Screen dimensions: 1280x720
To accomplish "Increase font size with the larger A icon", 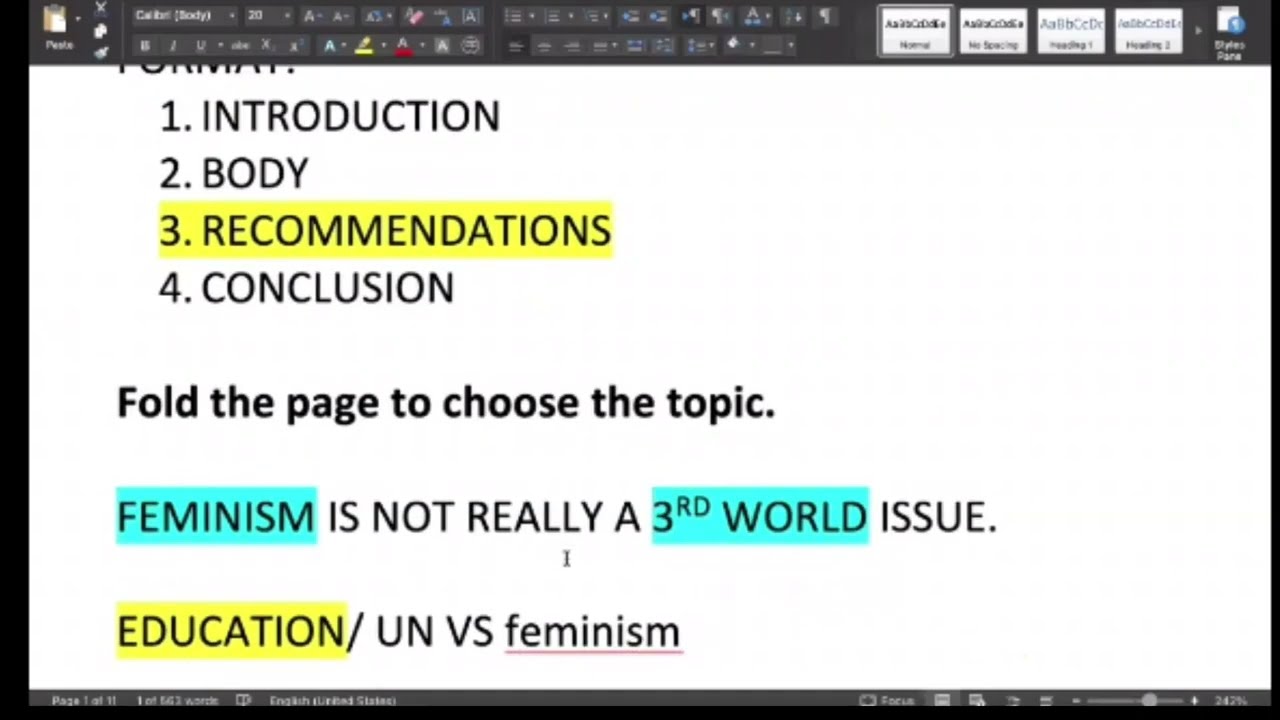I will tap(312, 16).
